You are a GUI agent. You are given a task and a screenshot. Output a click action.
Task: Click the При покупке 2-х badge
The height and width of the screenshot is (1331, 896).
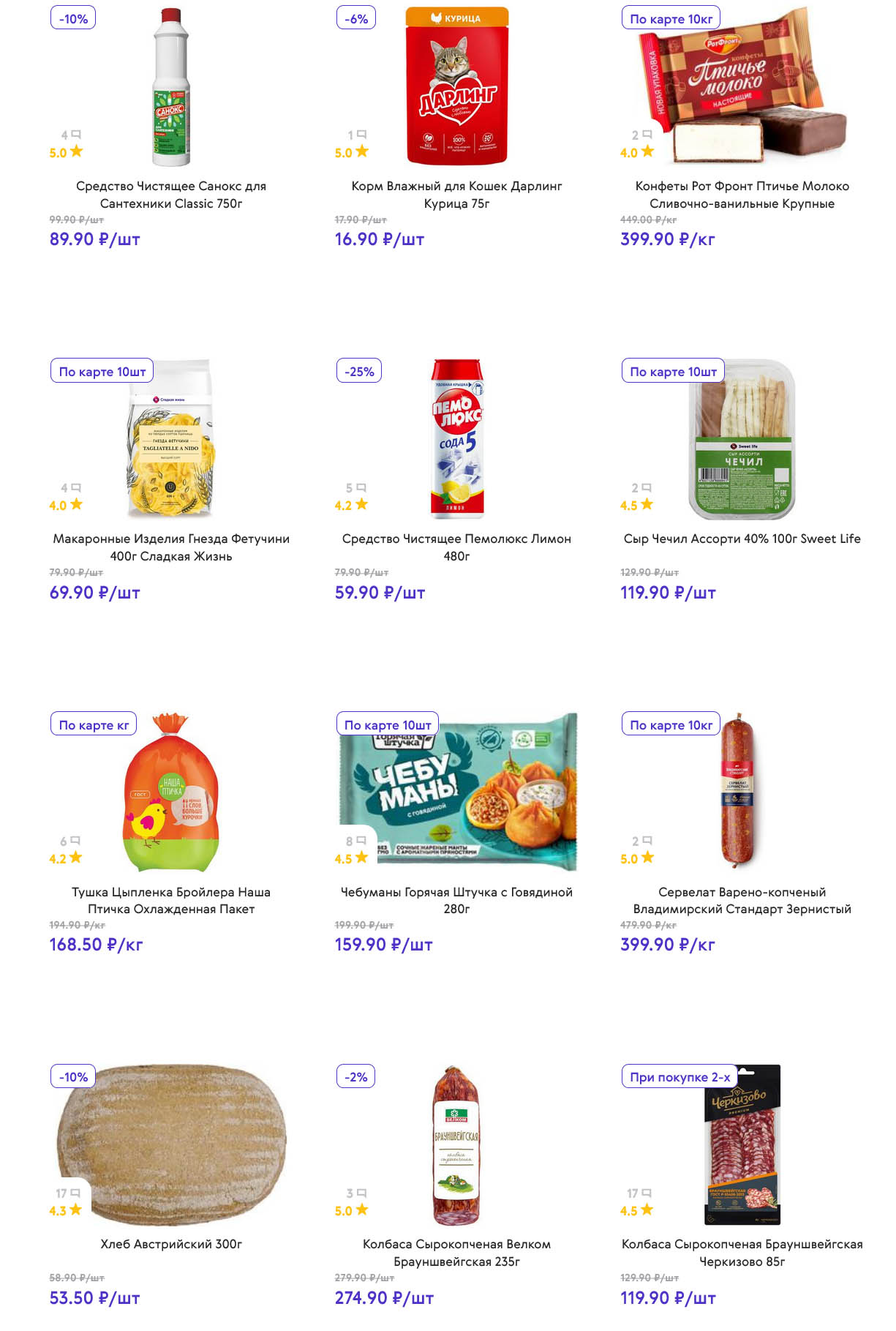pyautogui.click(x=679, y=1077)
